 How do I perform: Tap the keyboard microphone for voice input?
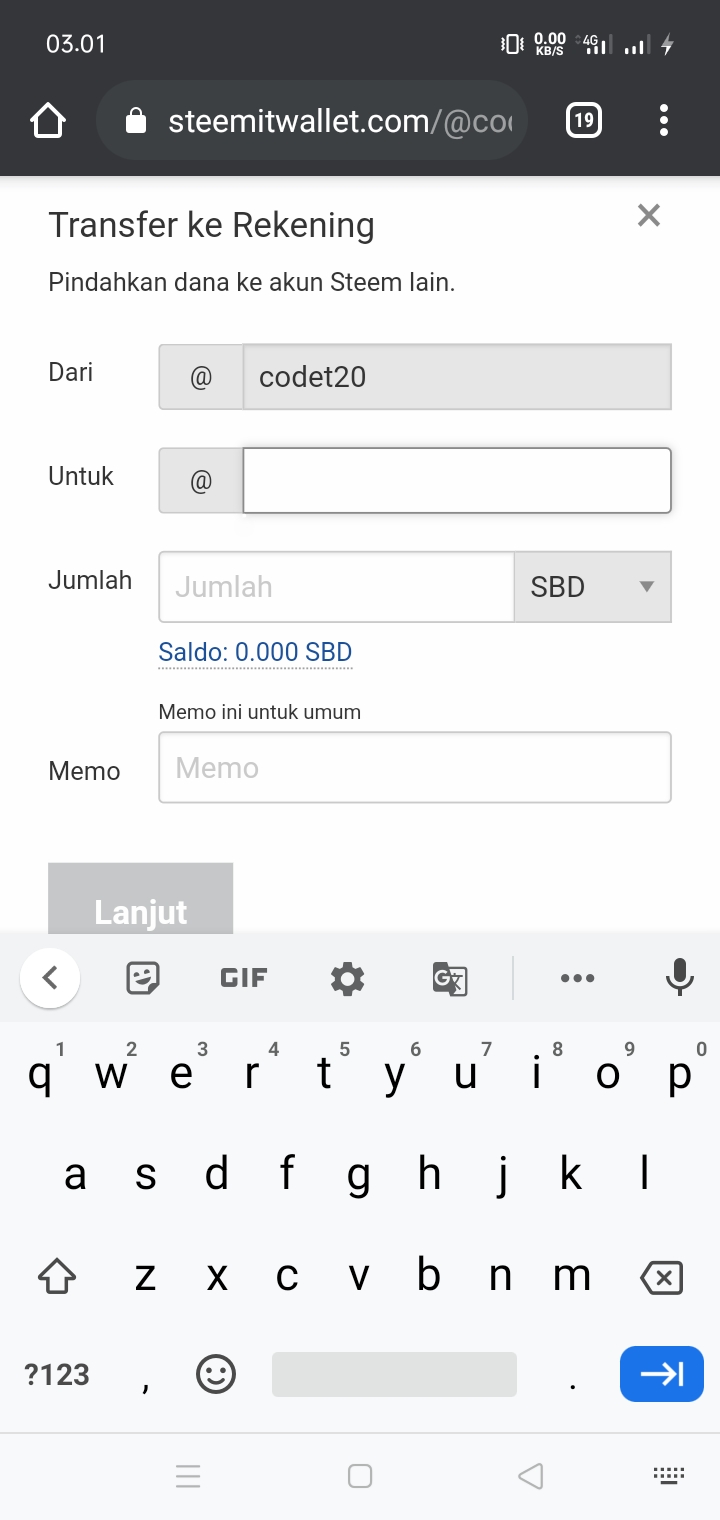coord(680,977)
